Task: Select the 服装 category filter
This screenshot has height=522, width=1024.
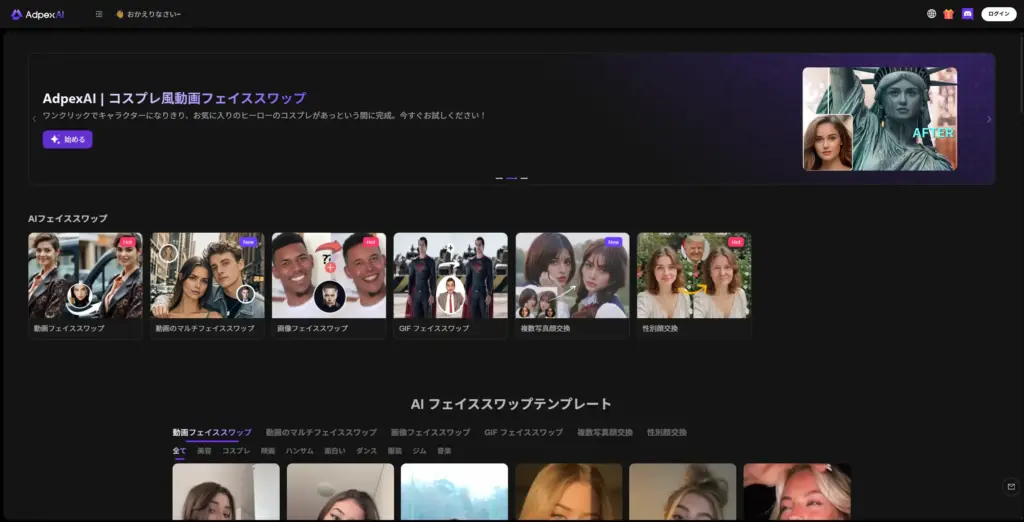Action: [394, 451]
